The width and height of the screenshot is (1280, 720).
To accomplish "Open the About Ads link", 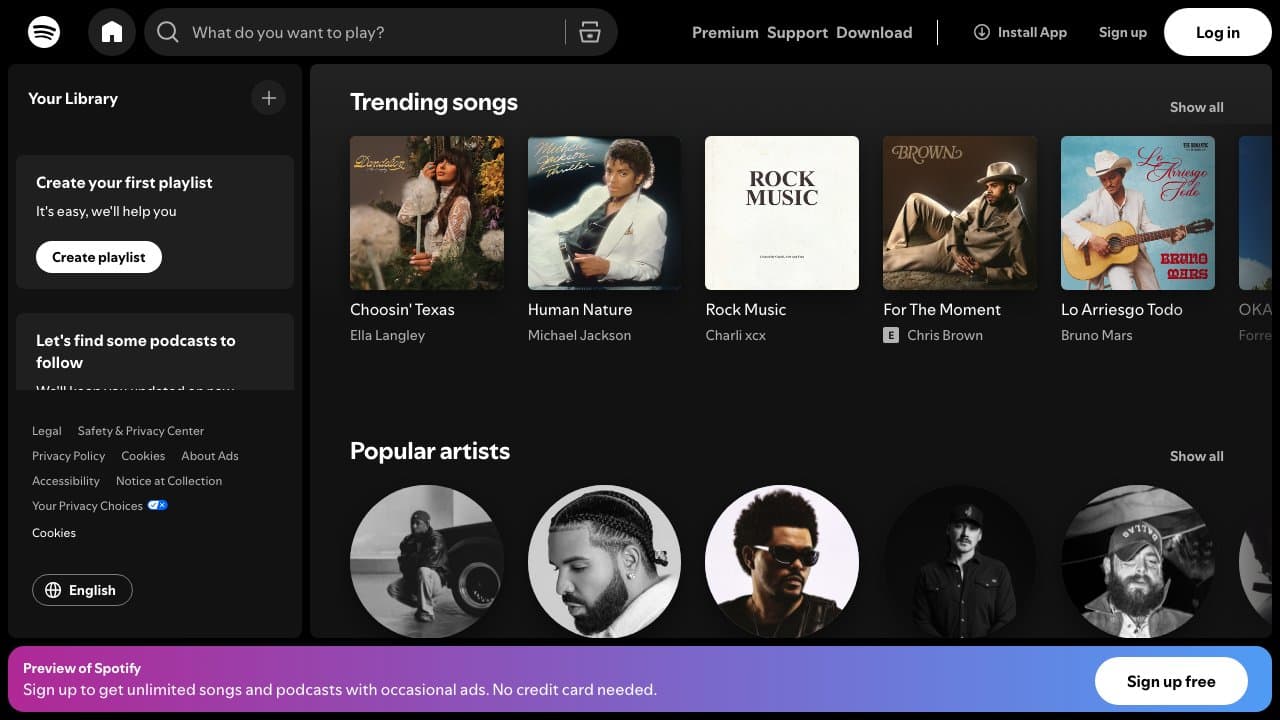I will tap(210, 456).
